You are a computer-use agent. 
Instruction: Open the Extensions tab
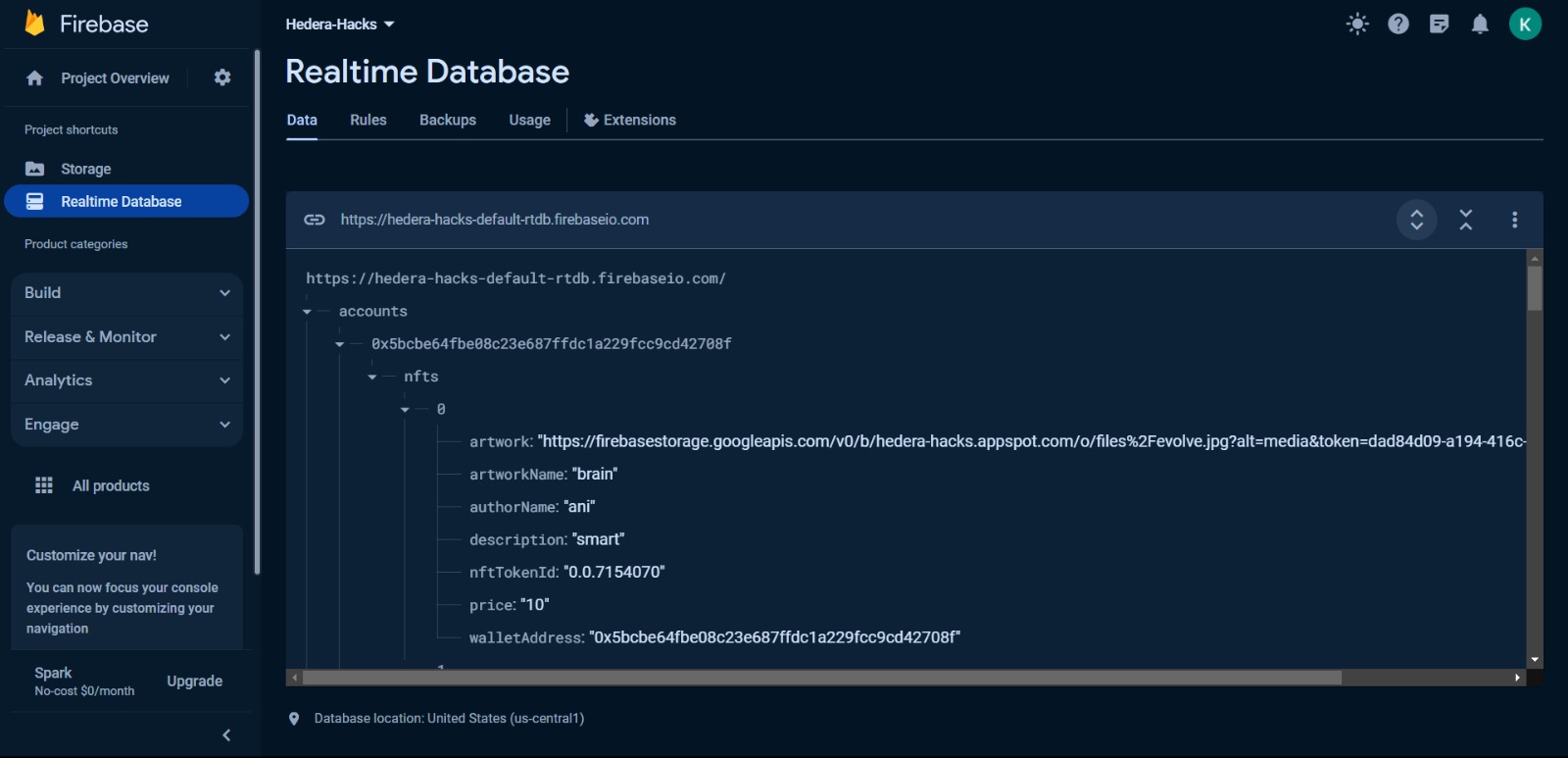tap(629, 120)
